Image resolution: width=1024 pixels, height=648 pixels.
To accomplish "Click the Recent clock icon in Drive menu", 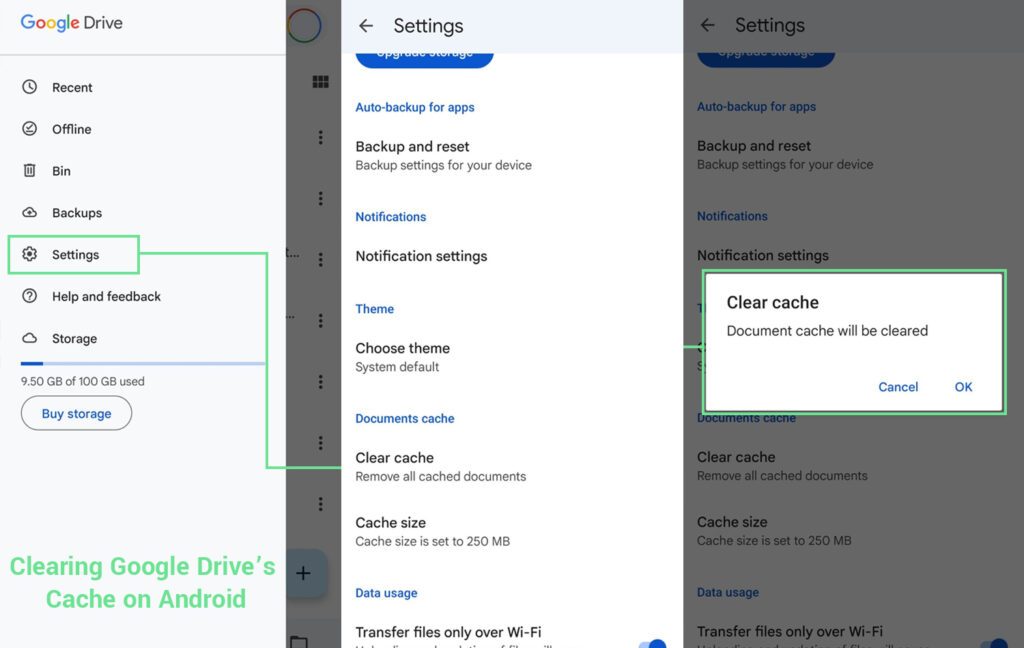I will point(29,87).
